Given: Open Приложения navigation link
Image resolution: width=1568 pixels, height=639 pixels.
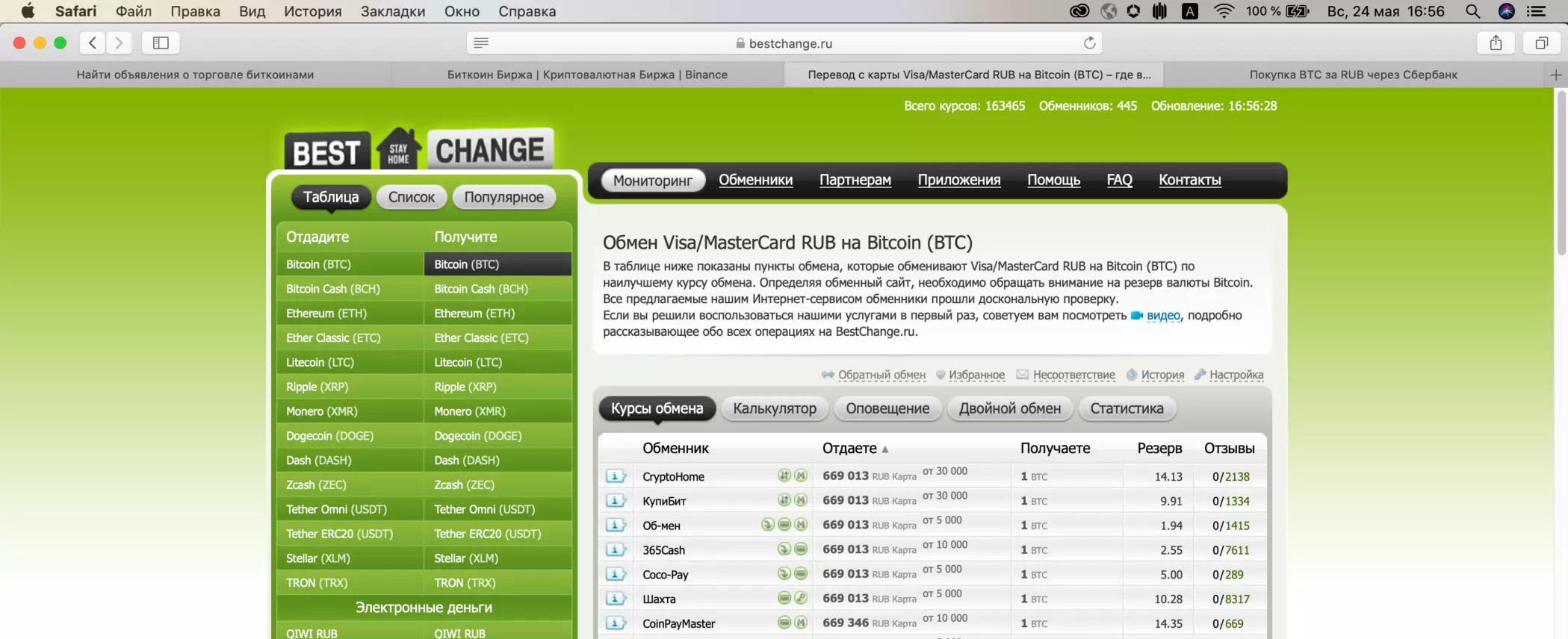Looking at the screenshot, I should [959, 180].
